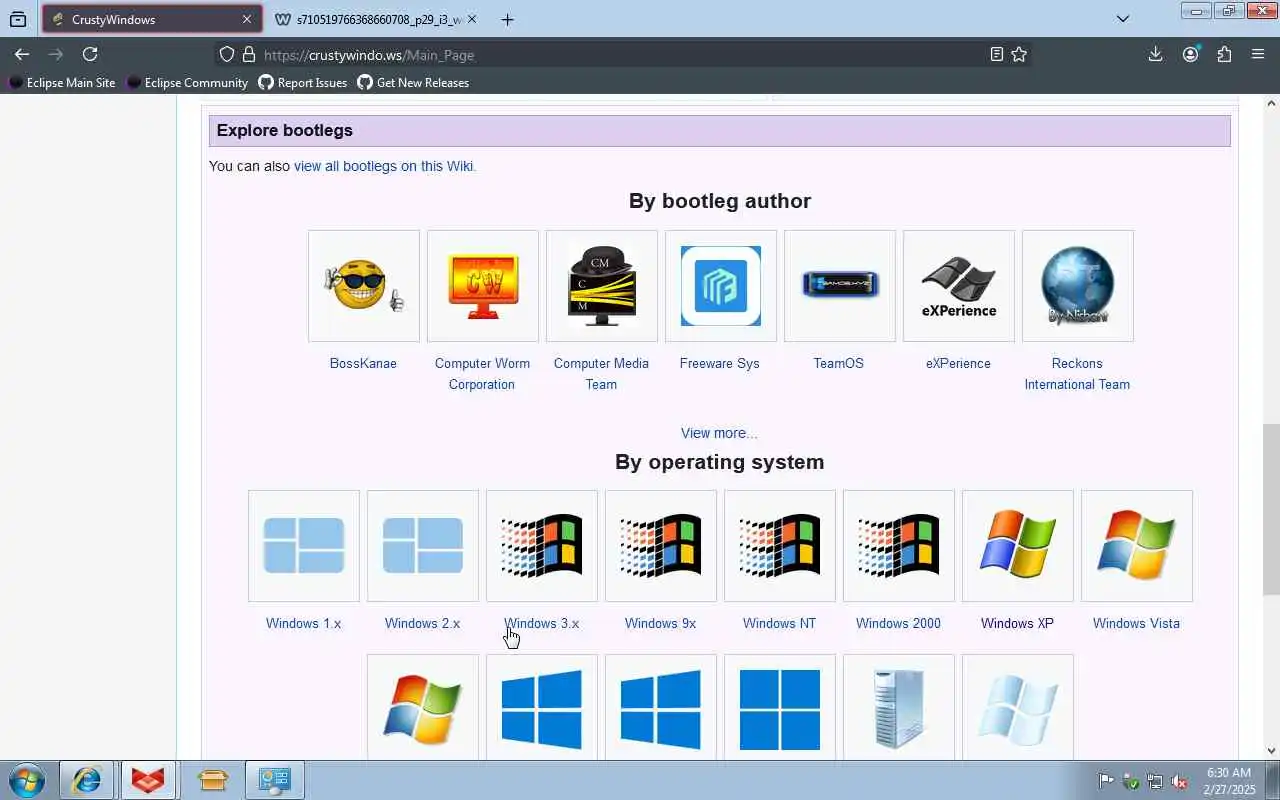Launch Internet Explorer from the taskbar

(86, 780)
